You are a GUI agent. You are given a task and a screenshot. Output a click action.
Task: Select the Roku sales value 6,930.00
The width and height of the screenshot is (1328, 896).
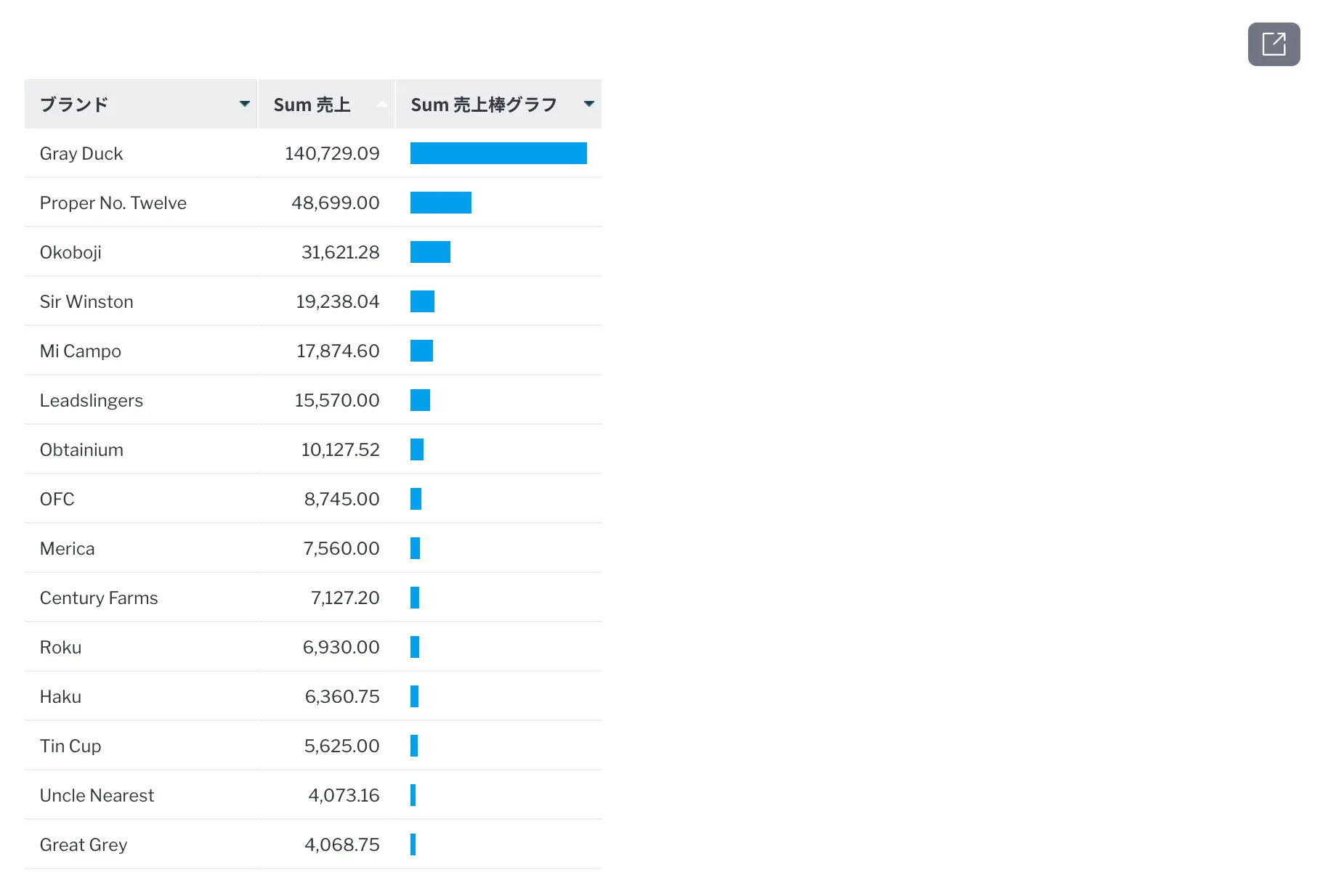(341, 647)
